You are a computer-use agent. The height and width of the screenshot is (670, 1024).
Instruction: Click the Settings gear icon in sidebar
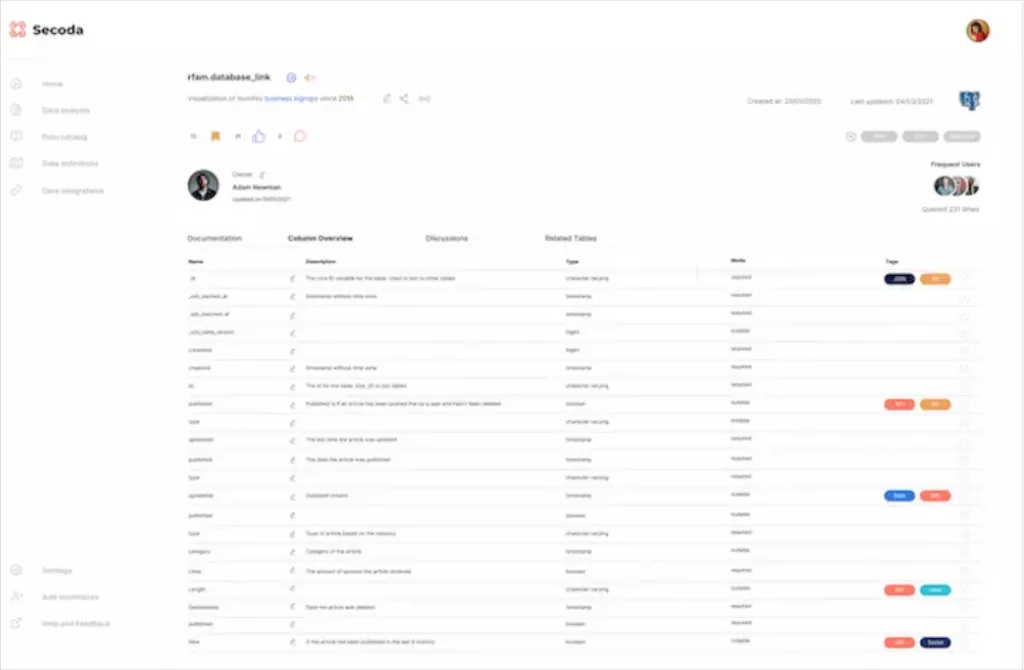tap(16, 570)
